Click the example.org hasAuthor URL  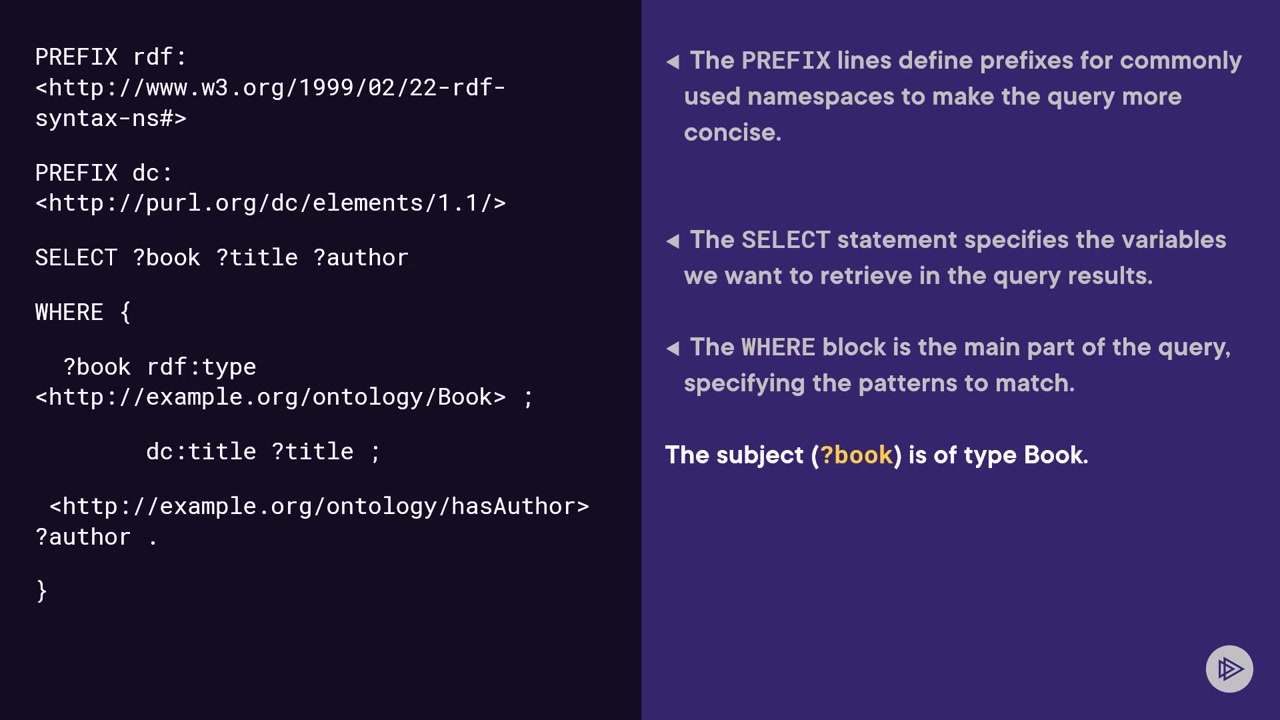point(319,506)
